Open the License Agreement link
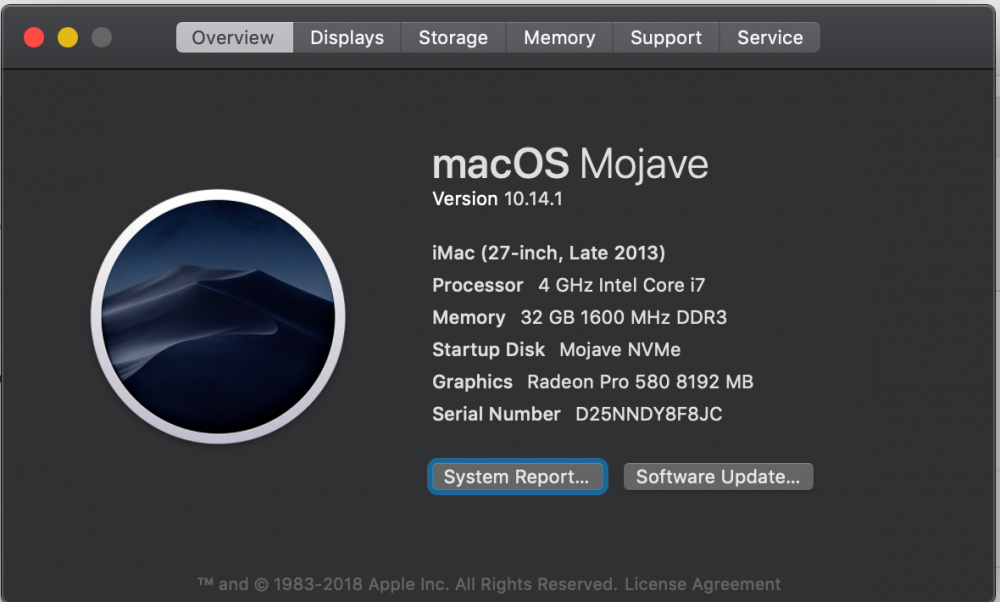The image size is (1000, 602). [x=702, y=584]
